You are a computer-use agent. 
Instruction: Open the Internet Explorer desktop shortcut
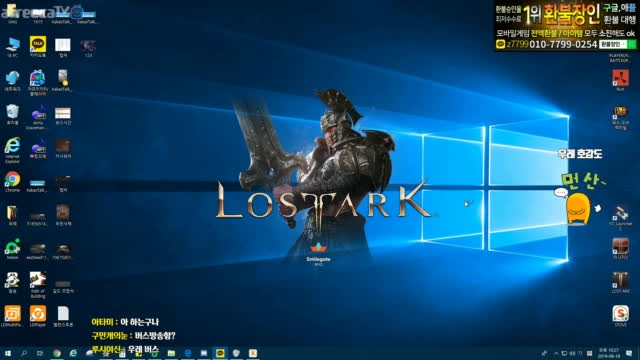[x=12, y=150]
